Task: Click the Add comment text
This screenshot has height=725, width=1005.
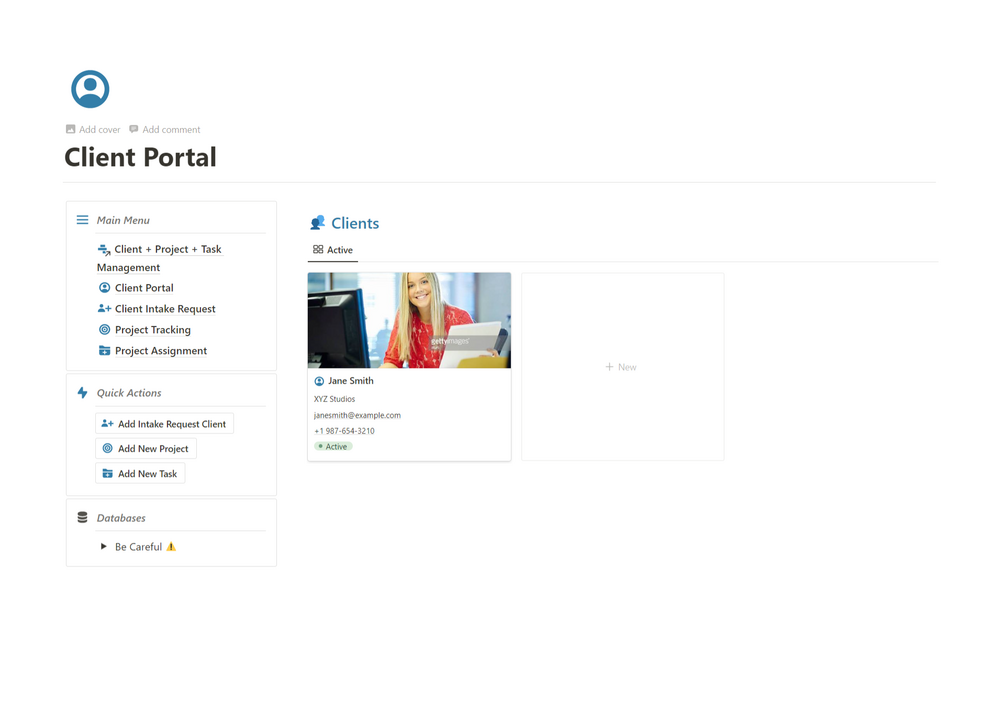Action: click(x=171, y=129)
